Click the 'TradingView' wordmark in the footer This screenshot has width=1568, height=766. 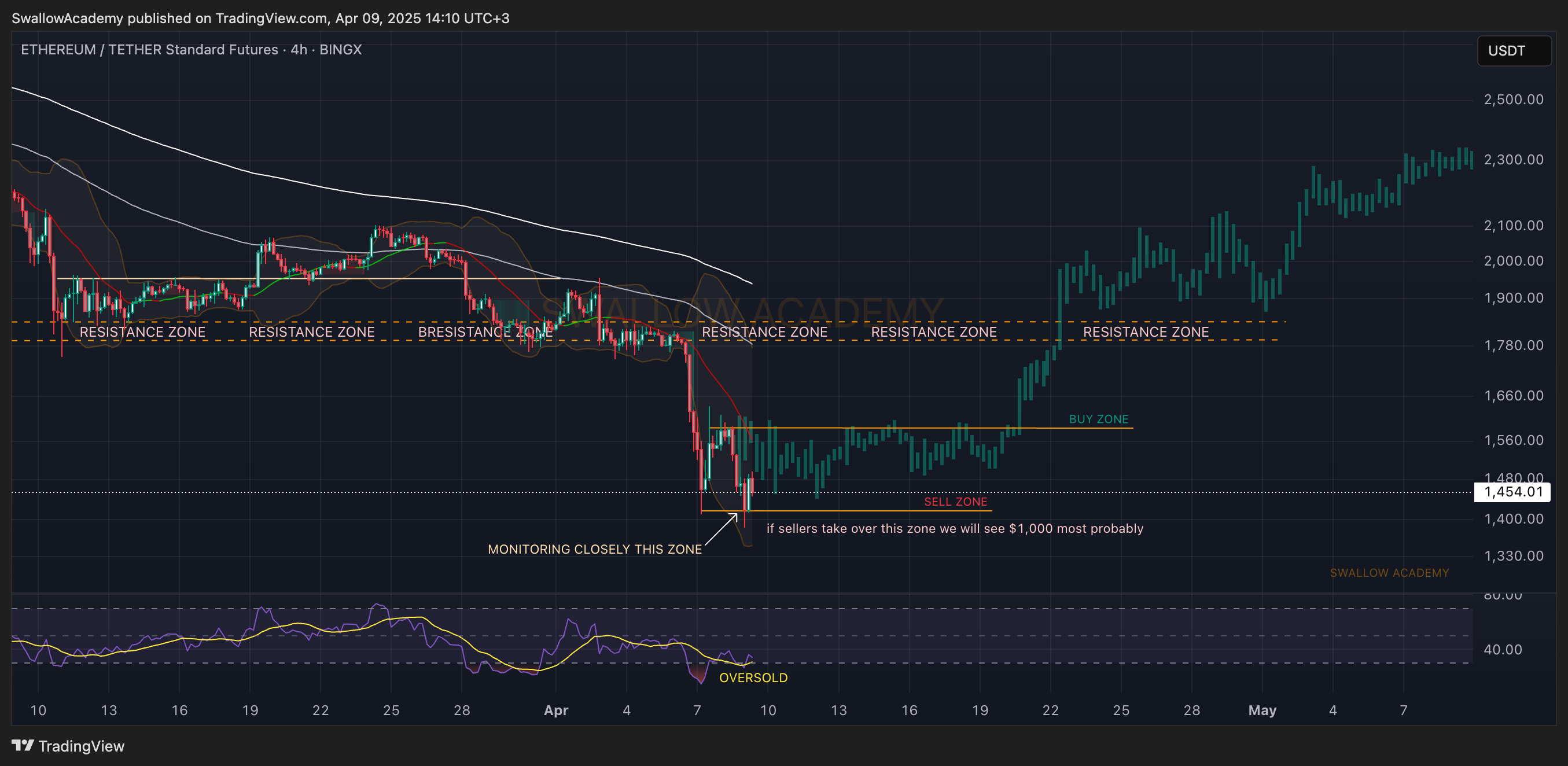point(81,746)
